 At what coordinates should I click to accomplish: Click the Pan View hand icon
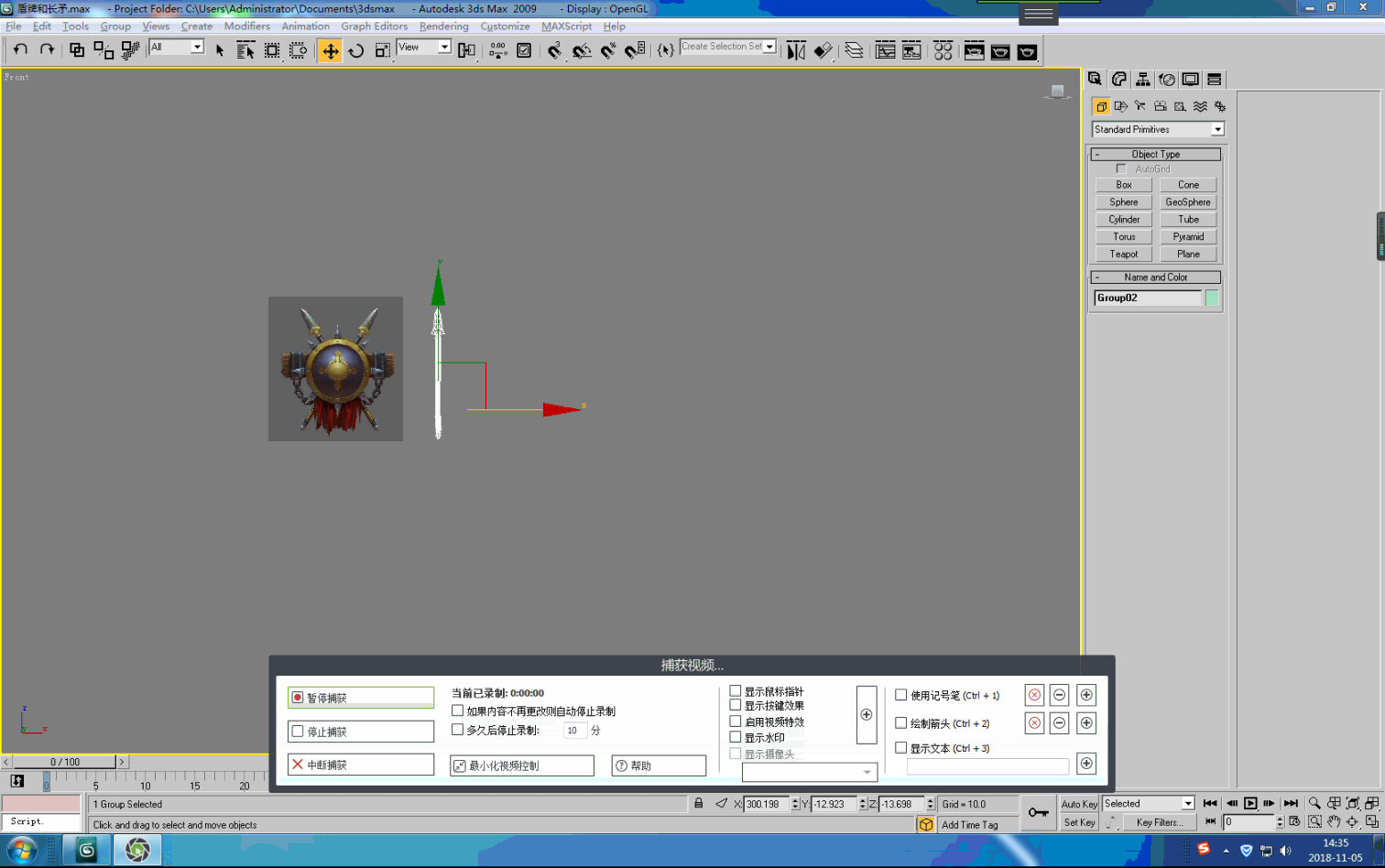coord(1334,821)
